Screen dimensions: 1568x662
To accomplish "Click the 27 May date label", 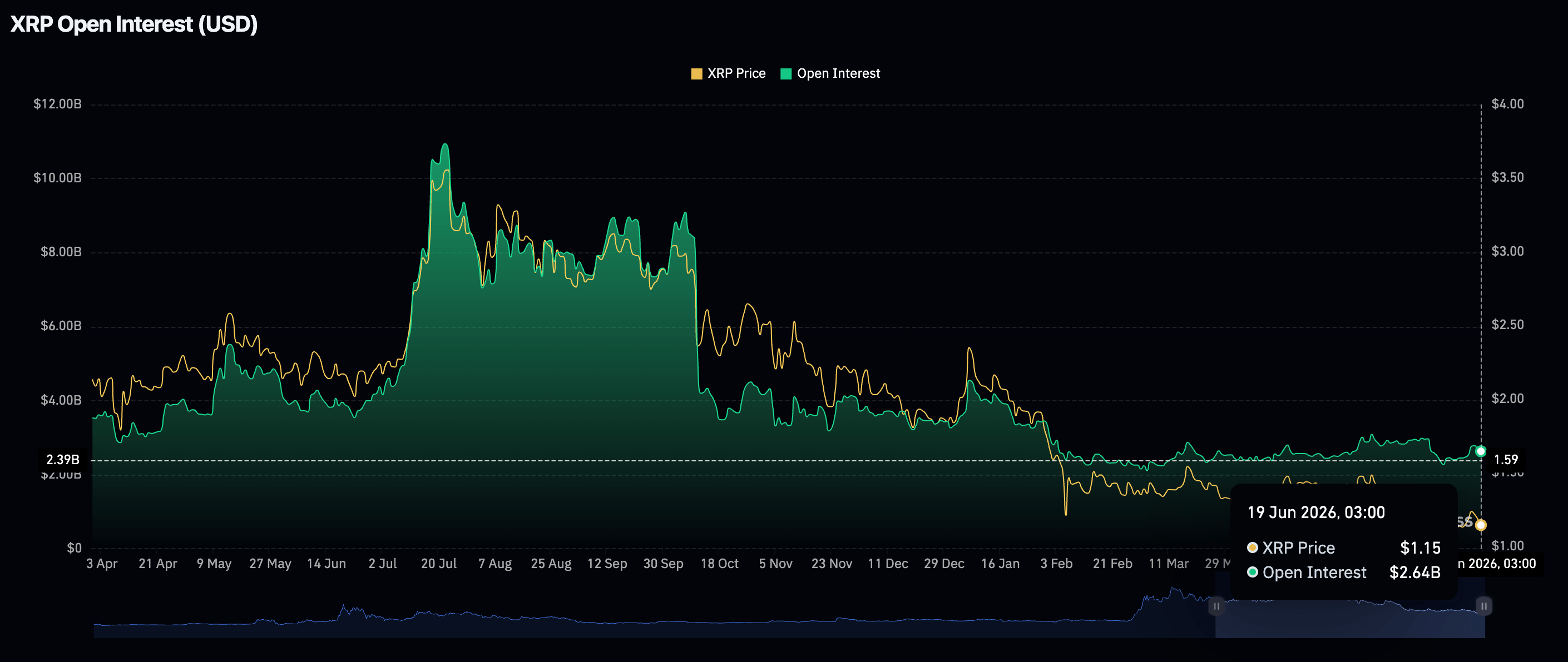I will pos(270,564).
